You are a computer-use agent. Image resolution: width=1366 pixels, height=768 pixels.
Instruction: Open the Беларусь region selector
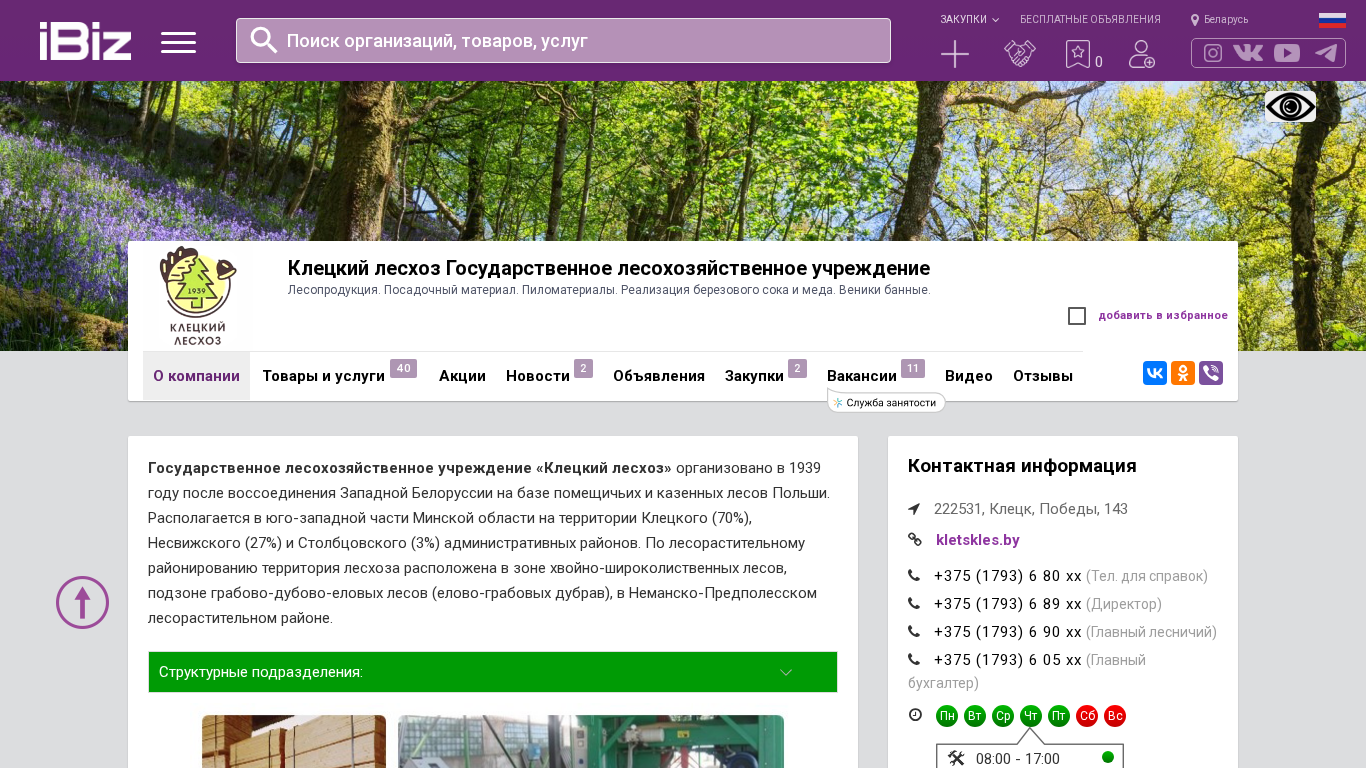[1220, 20]
